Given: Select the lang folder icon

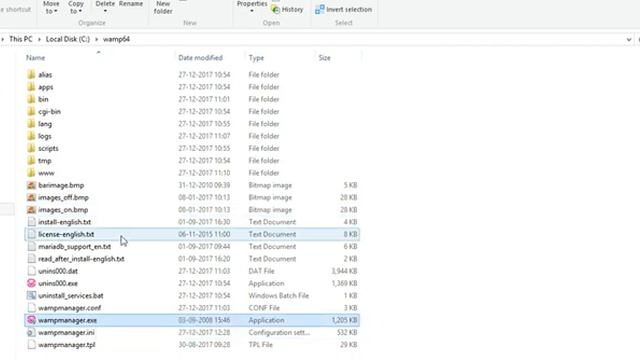Looking at the screenshot, I should click(x=31, y=124).
